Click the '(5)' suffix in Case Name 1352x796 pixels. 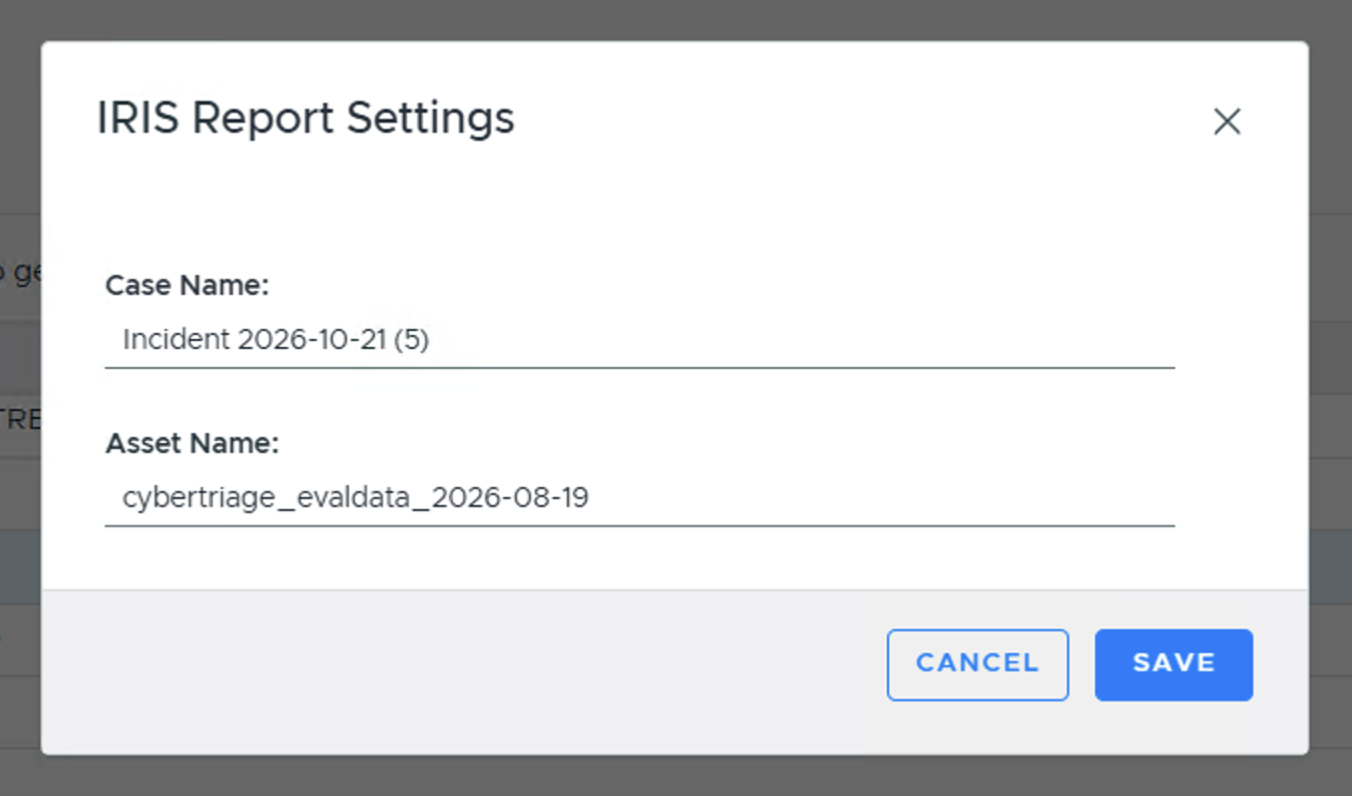(411, 340)
